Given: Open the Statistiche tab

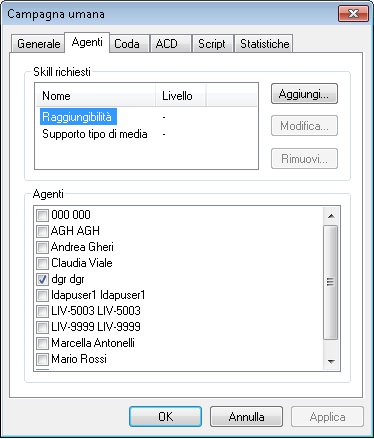Looking at the screenshot, I should point(264,44).
